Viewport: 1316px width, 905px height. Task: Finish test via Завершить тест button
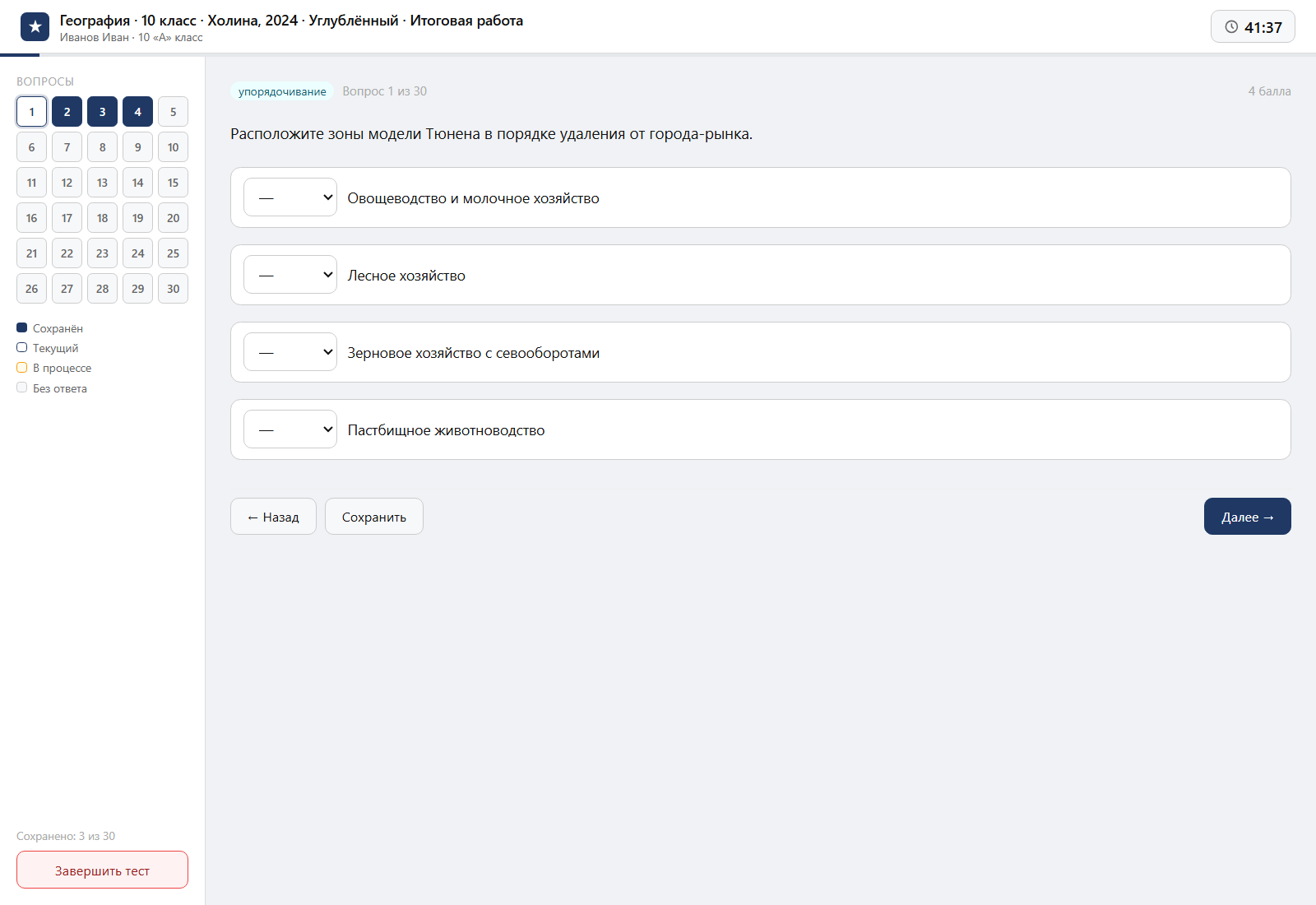102,870
